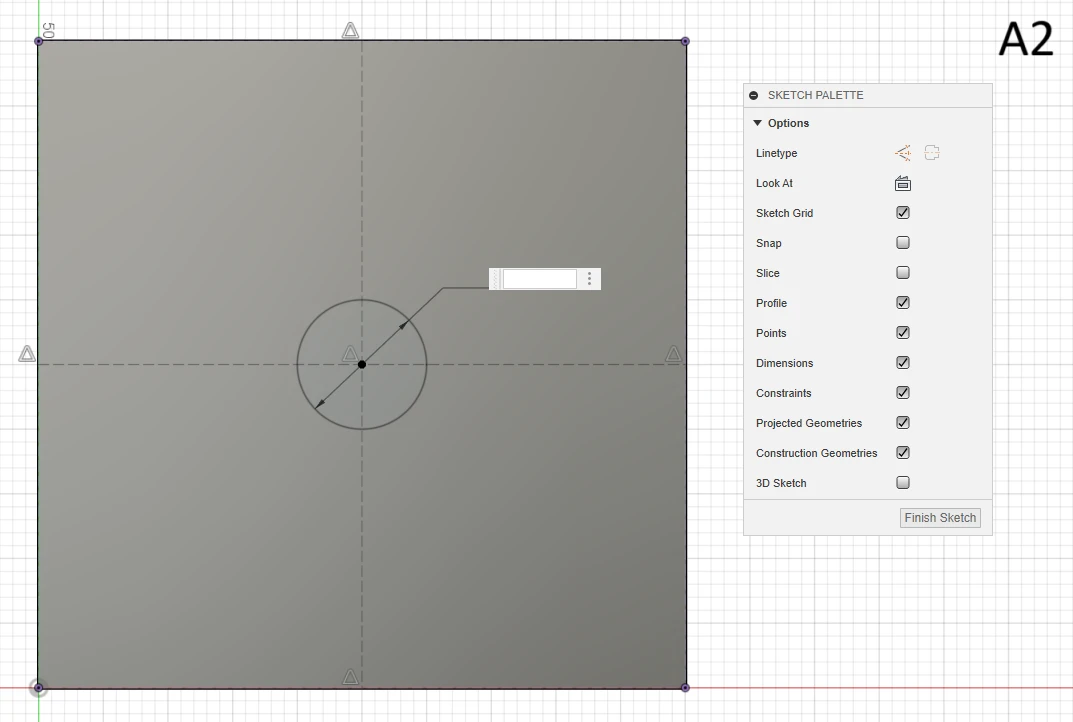Select the centerline linetype icon
The width and height of the screenshot is (1073, 722).
tap(931, 153)
